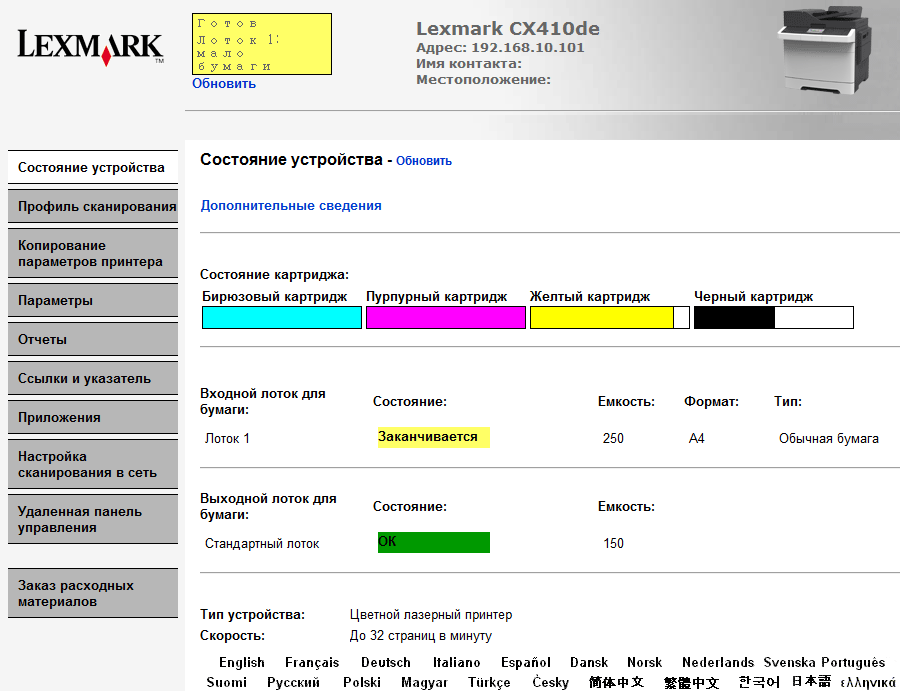The width and height of the screenshot is (900, 691).
Task: Switch language to Česky
Action: tap(550, 682)
